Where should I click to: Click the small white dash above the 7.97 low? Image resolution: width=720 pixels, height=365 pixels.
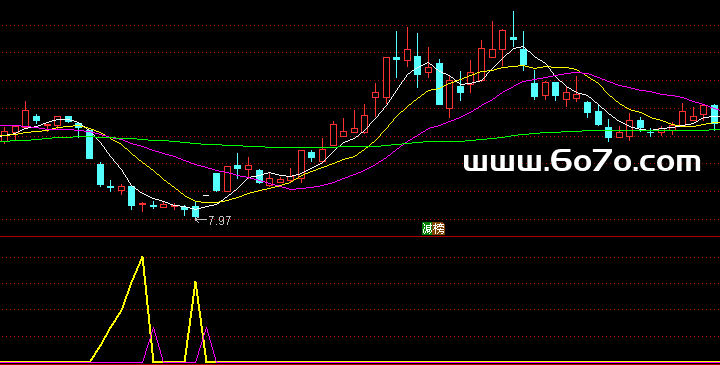(x=206, y=195)
